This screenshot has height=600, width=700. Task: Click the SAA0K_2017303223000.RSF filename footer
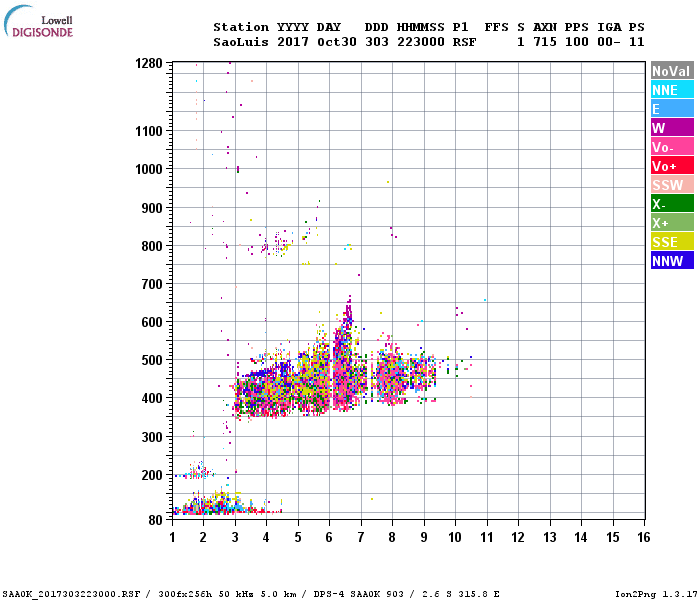coord(71,594)
